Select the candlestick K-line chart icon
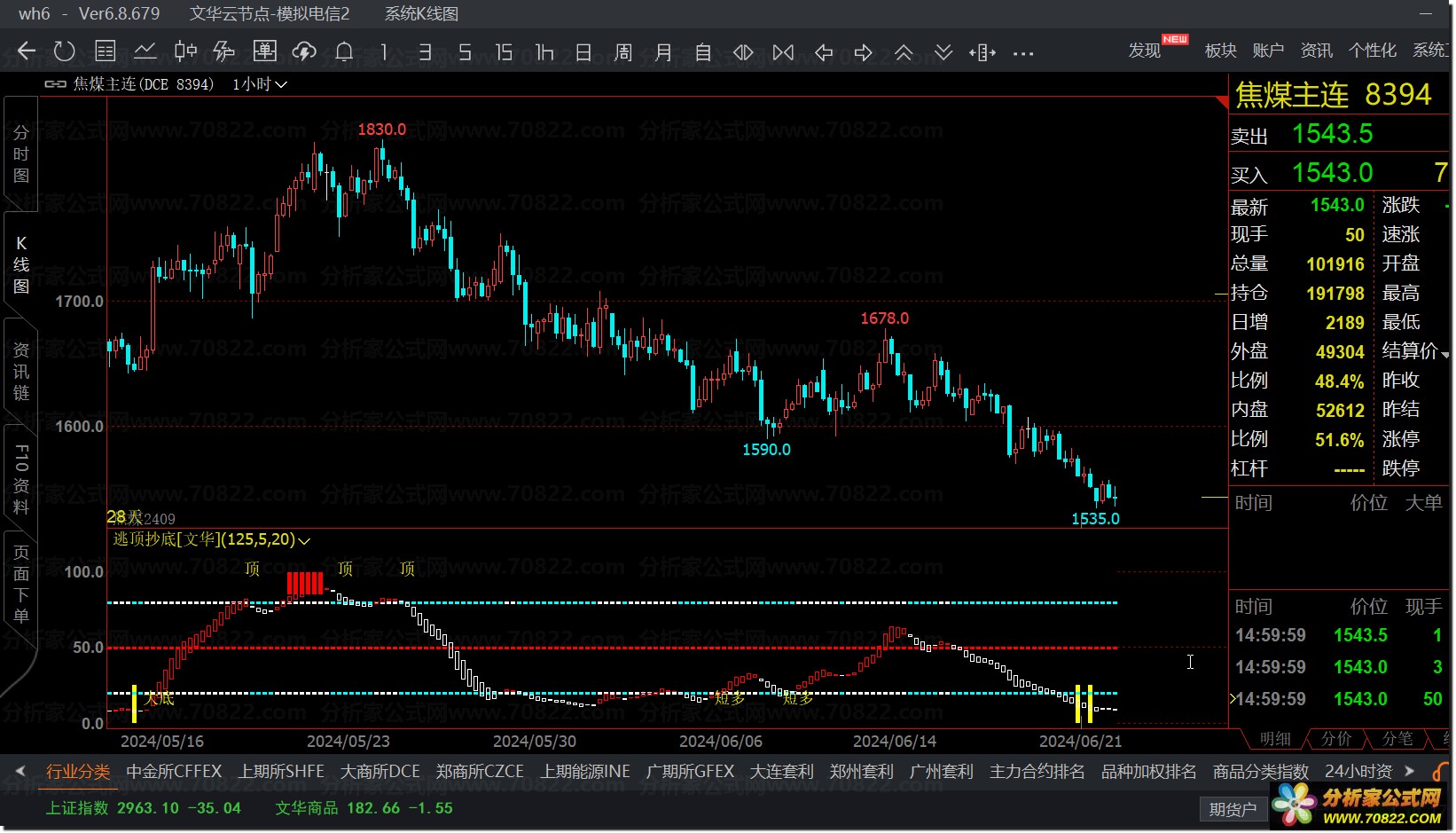This screenshot has width=1456, height=833. 185,51
